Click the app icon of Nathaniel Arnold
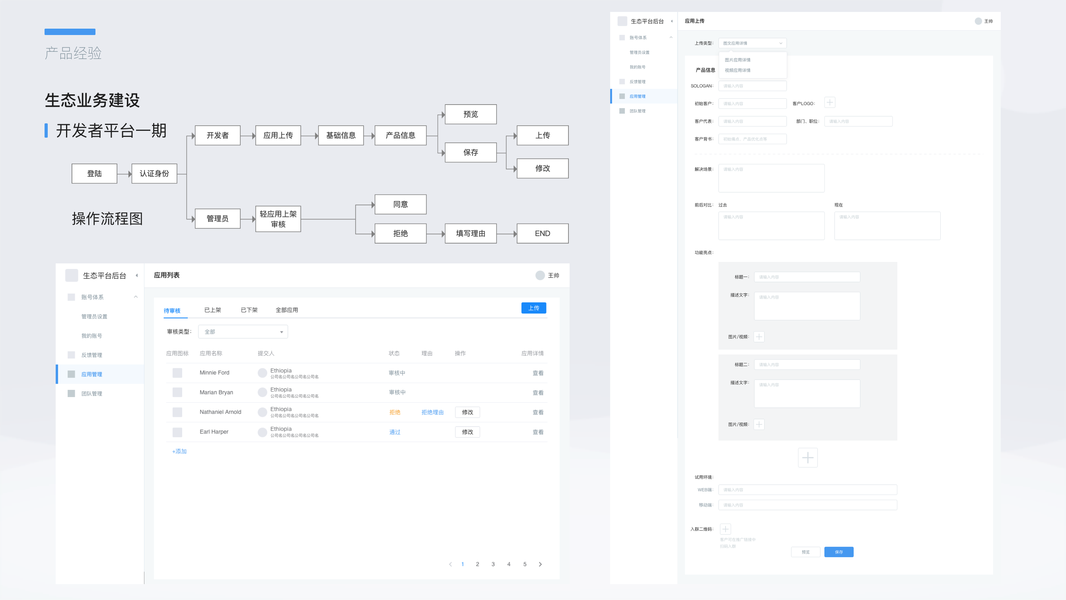Image resolution: width=1066 pixels, height=600 pixels. tap(177, 412)
